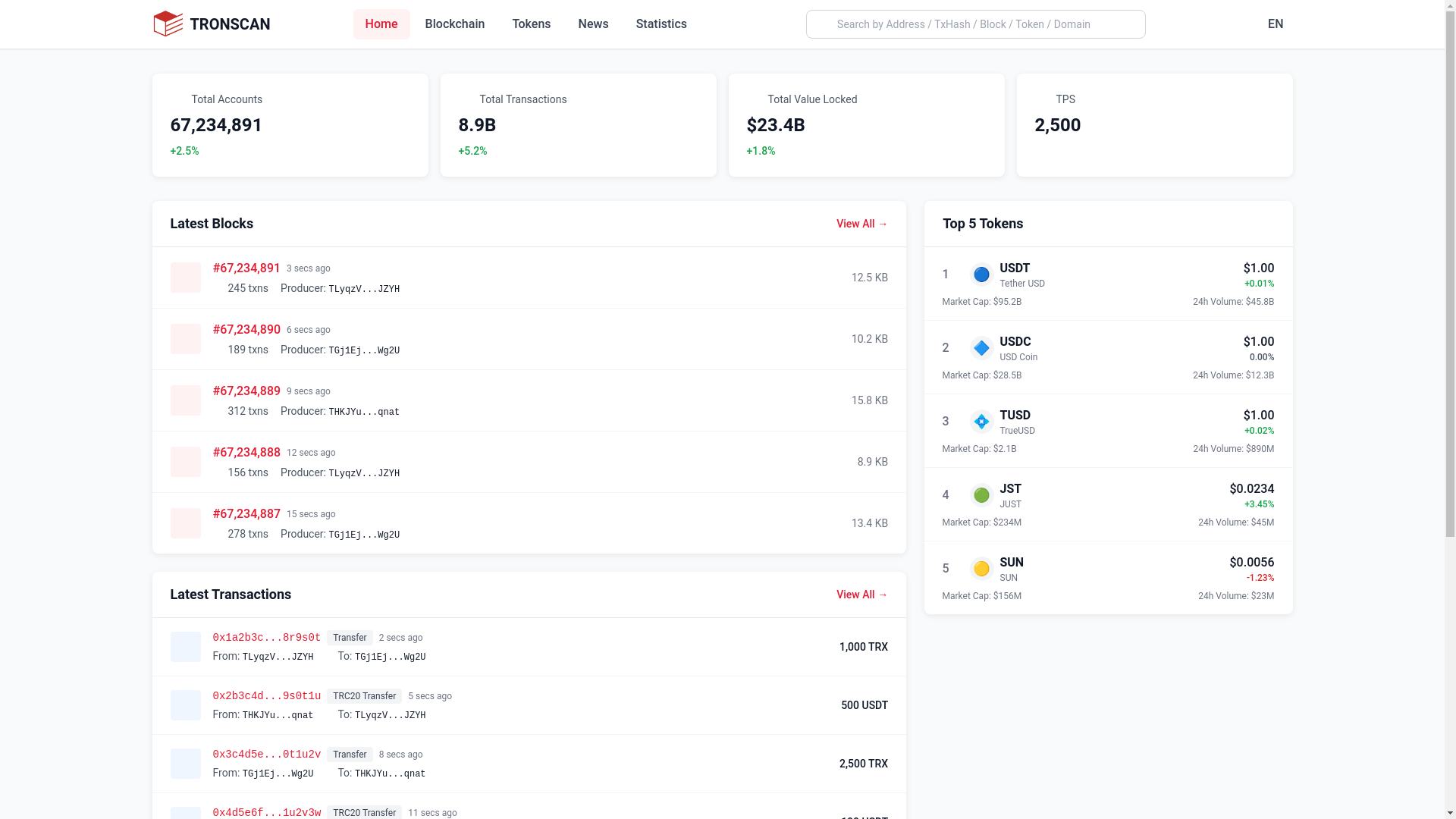The image size is (1456, 819).
Task: Open the Blockchain menu
Action: 455,24
